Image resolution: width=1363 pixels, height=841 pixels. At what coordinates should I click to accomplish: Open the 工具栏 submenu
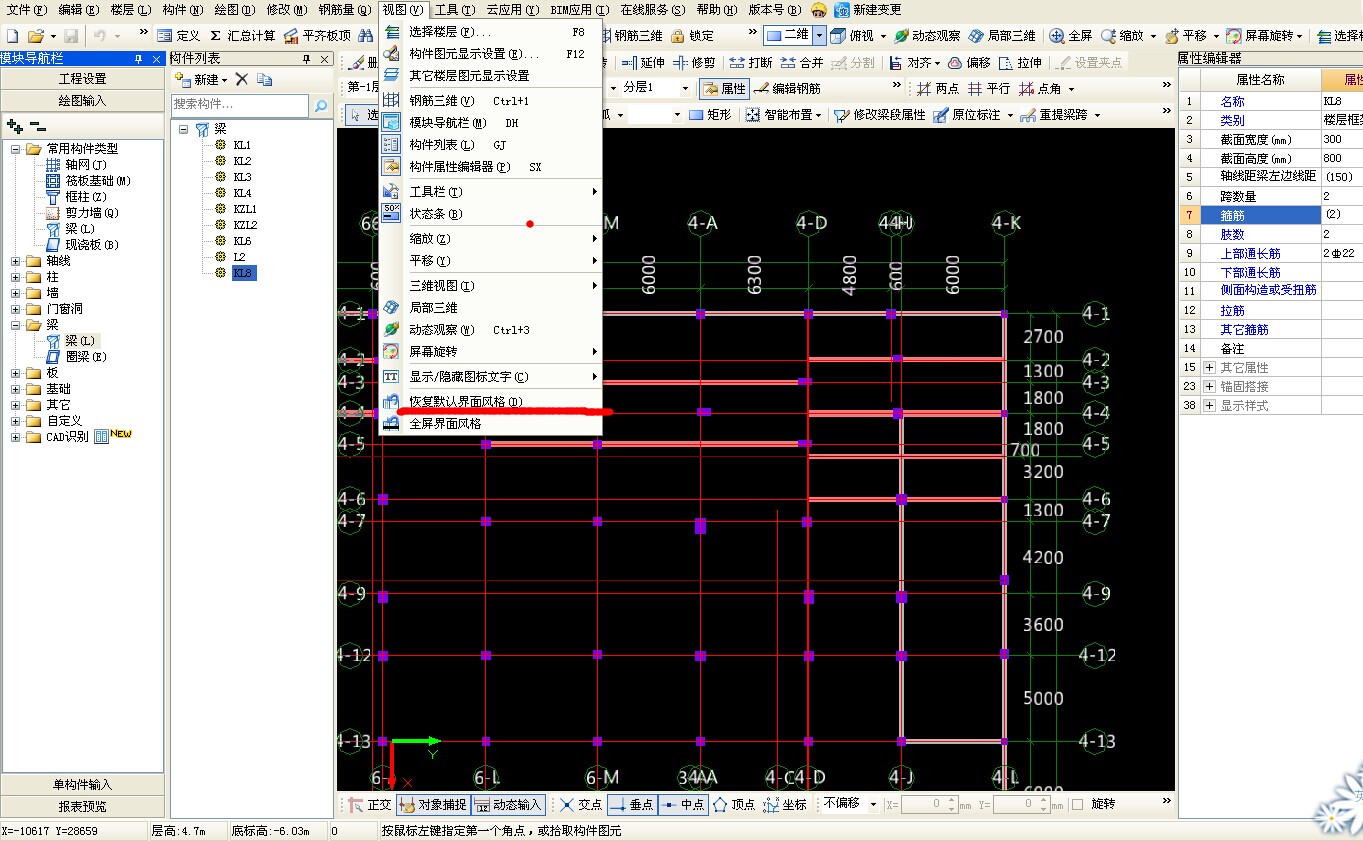pos(490,191)
